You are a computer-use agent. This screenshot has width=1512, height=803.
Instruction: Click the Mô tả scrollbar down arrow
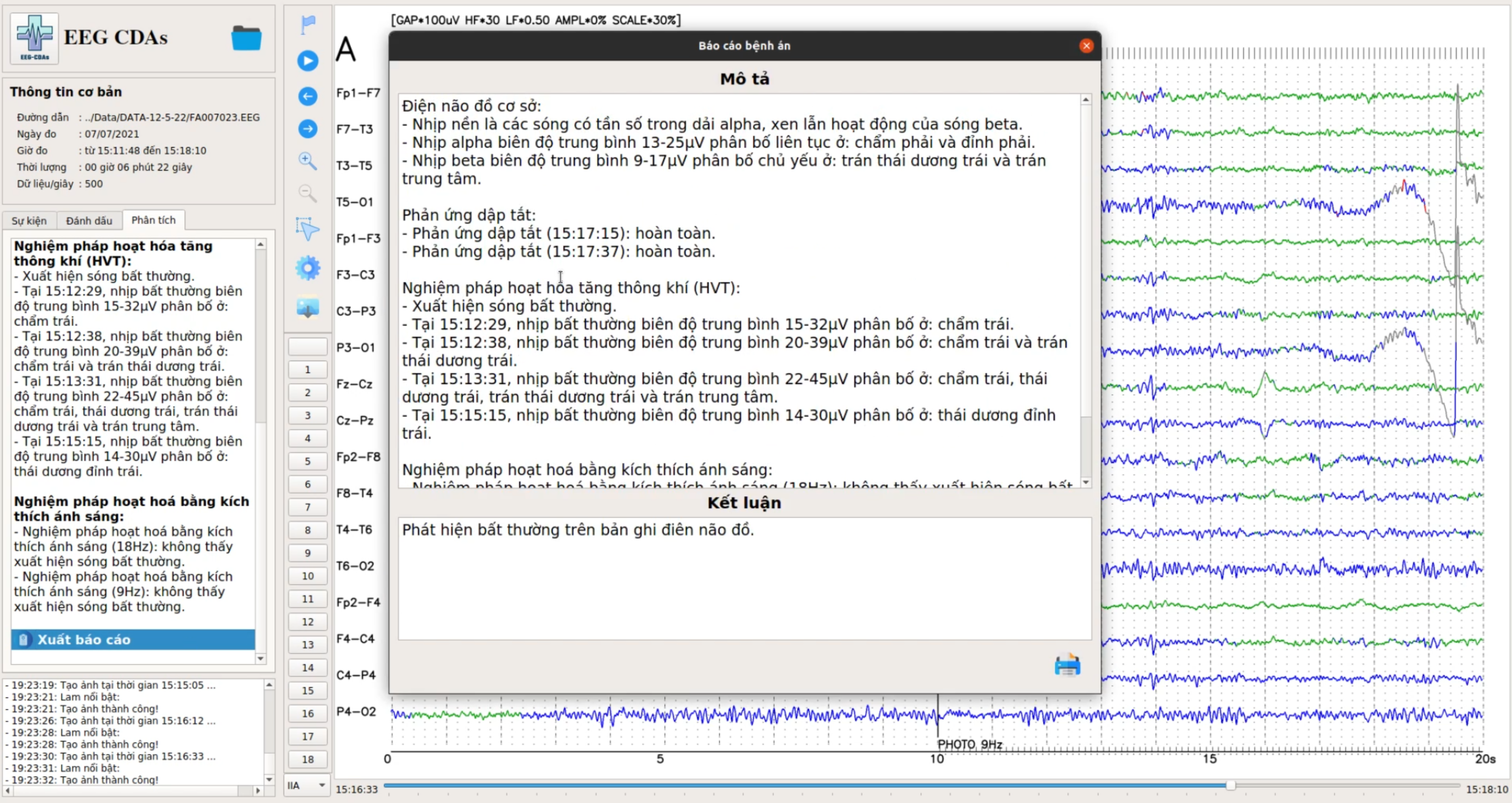pos(1086,482)
